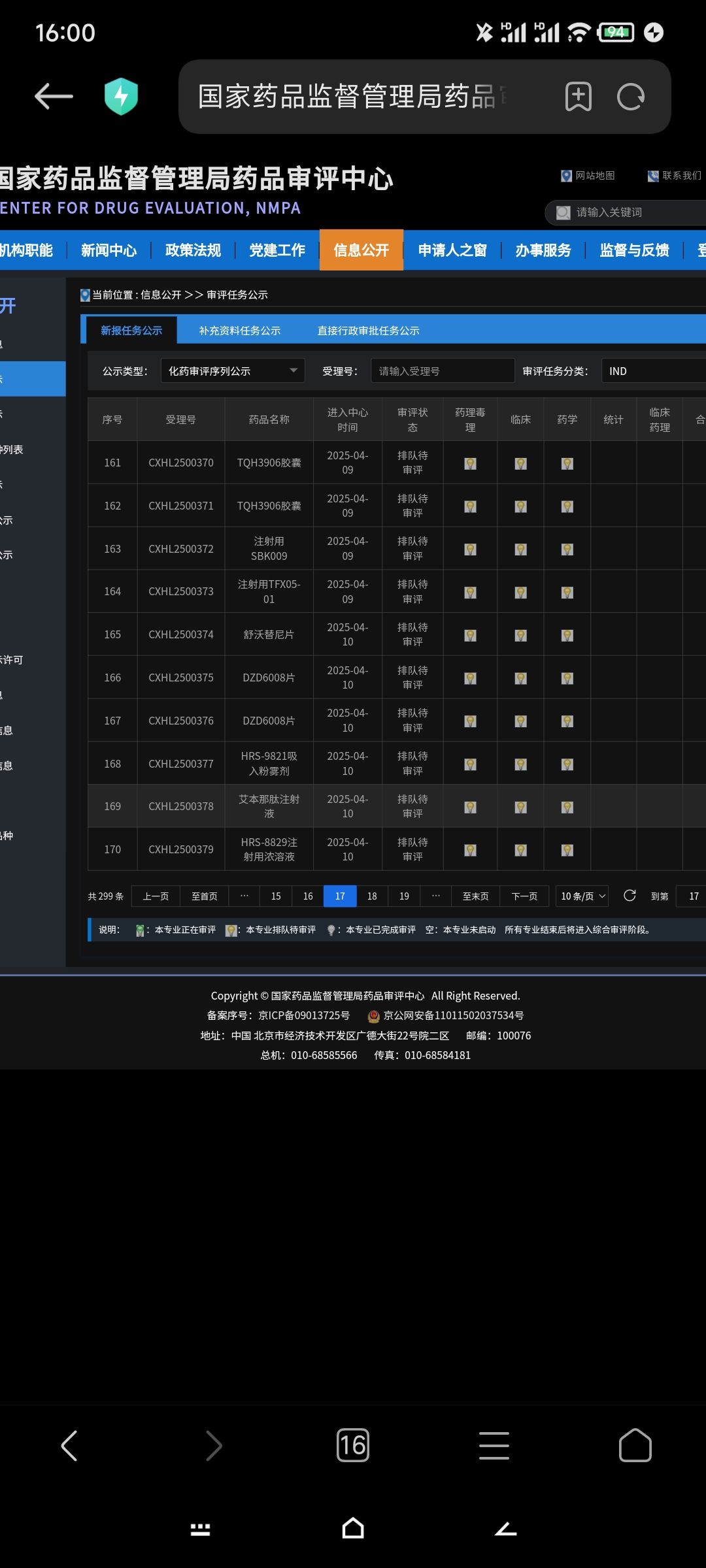Open the 办事服务 menu
706x1568 pixels.
click(543, 250)
